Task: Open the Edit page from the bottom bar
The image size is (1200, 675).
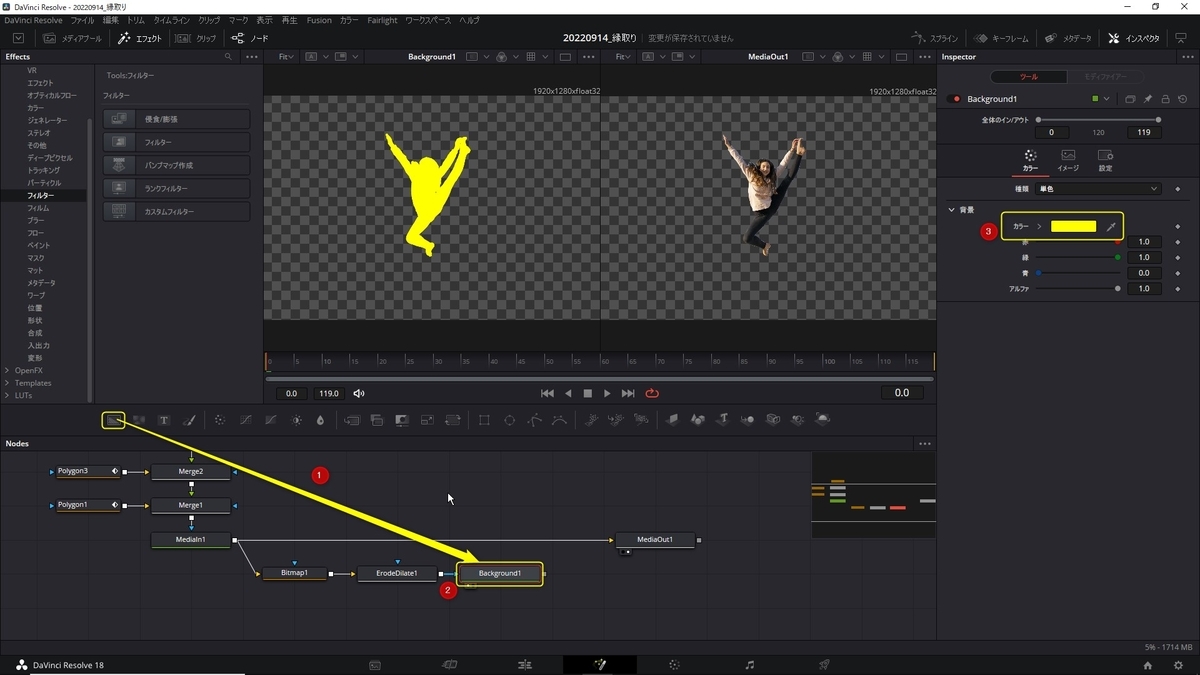Action: click(x=524, y=665)
